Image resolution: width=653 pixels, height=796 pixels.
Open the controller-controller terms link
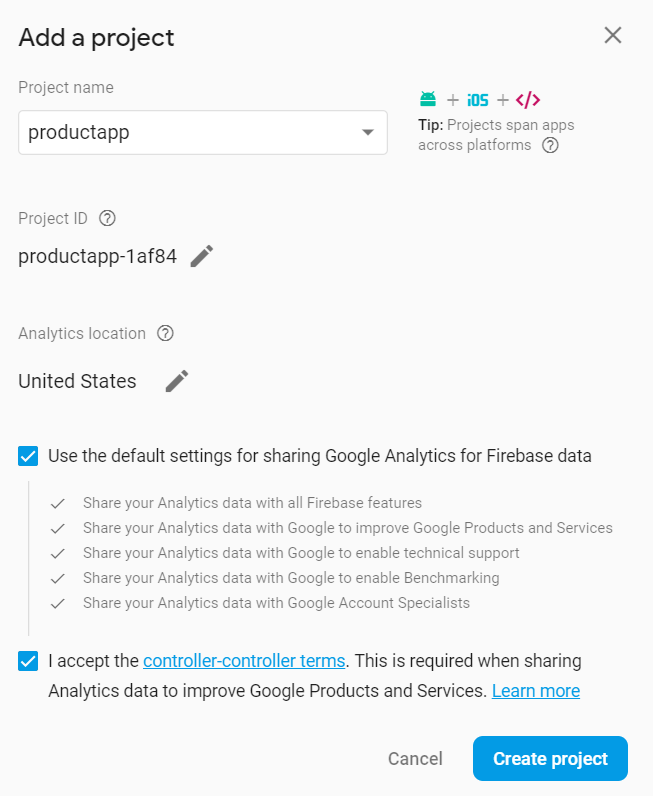pos(244,661)
